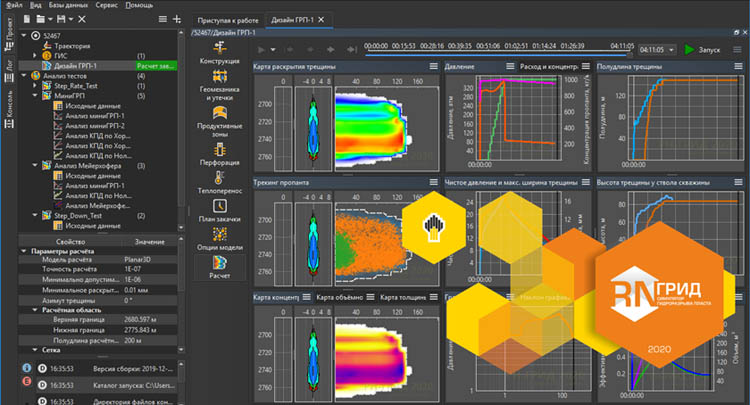Open the 04:11:05 time dropdown
This screenshot has width=750, height=405.
tap(654, 49)
